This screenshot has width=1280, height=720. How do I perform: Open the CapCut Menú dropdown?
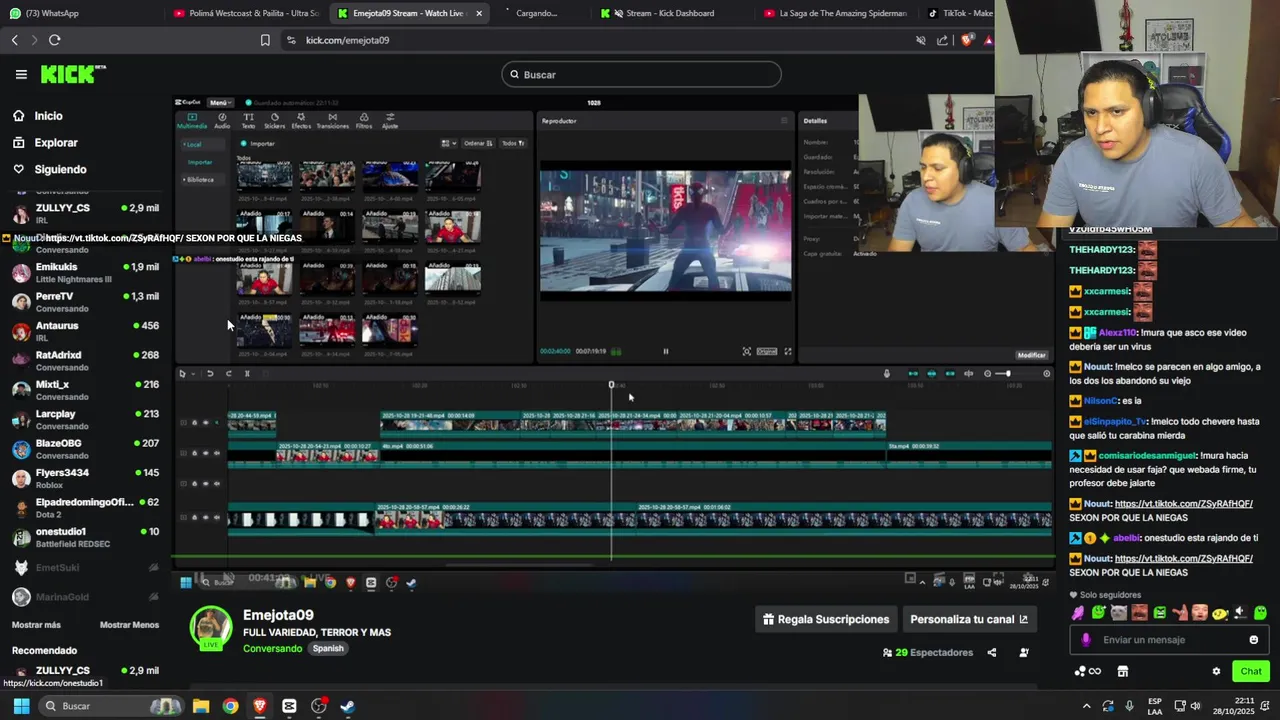[220, 102]
